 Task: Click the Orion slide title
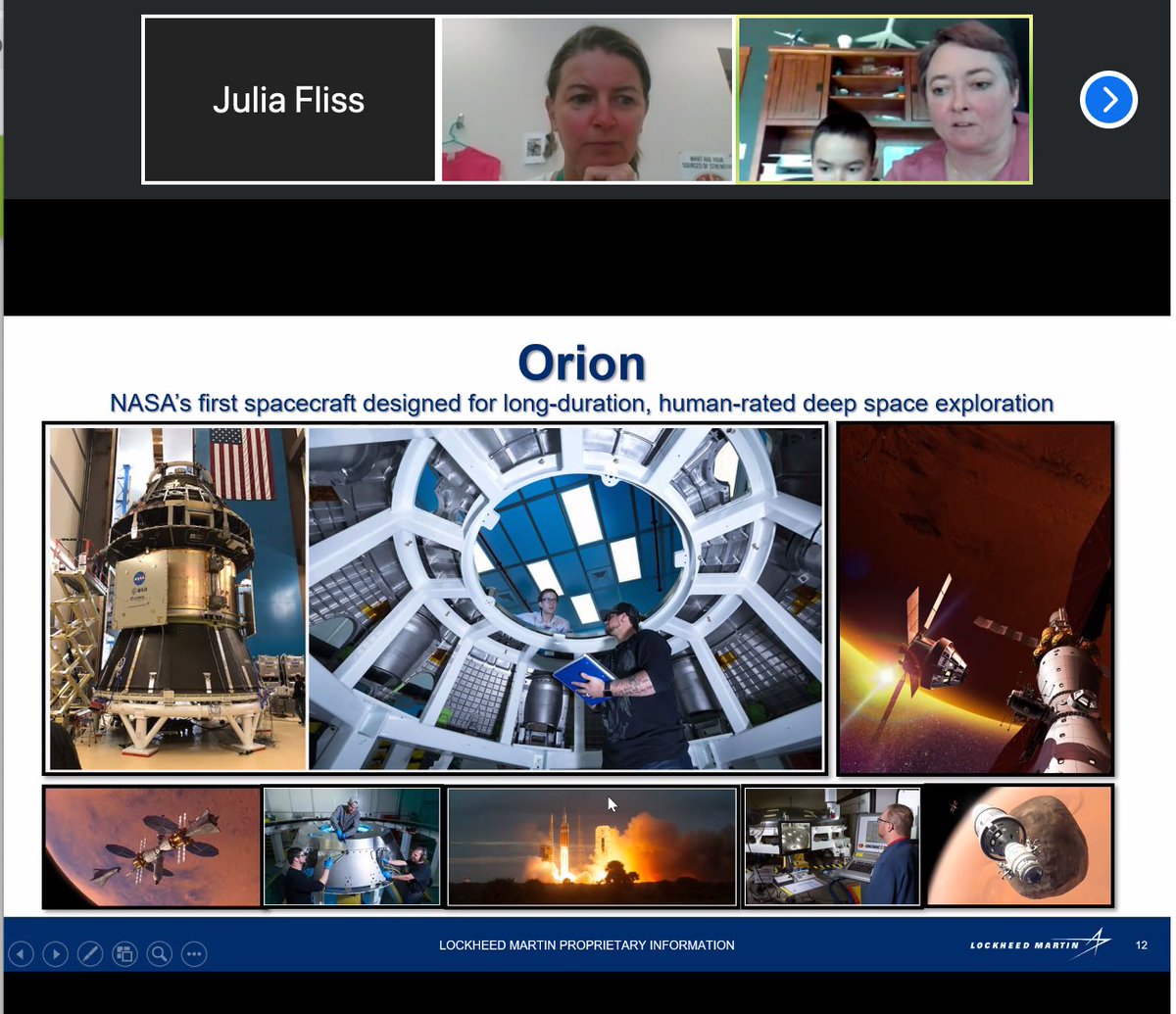click(581, 362)
